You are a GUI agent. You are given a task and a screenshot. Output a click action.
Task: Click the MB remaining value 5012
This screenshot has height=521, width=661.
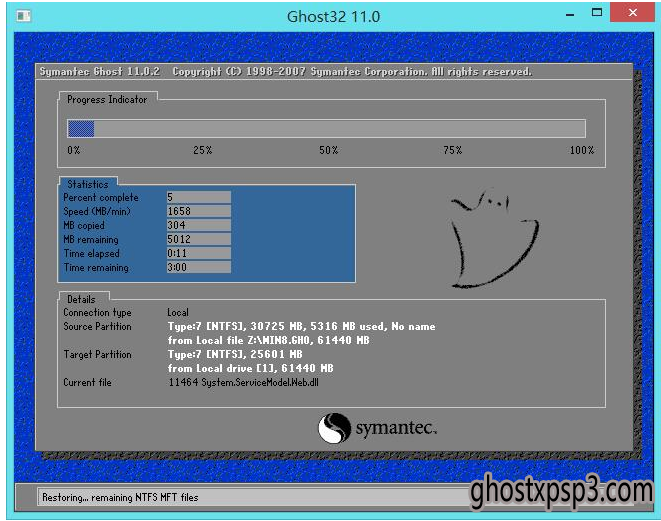coord(199,239)
